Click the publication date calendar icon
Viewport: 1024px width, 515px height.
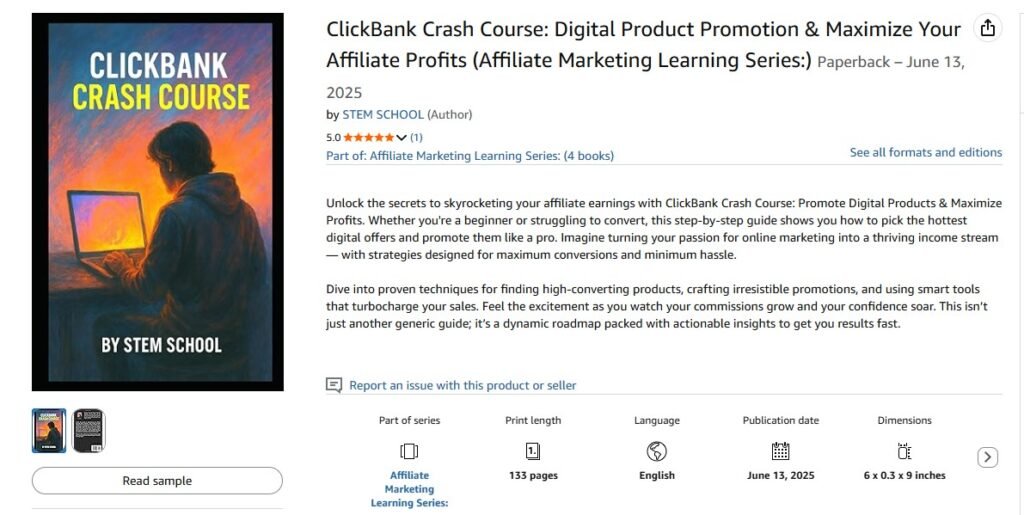click(x=780, y=451)
